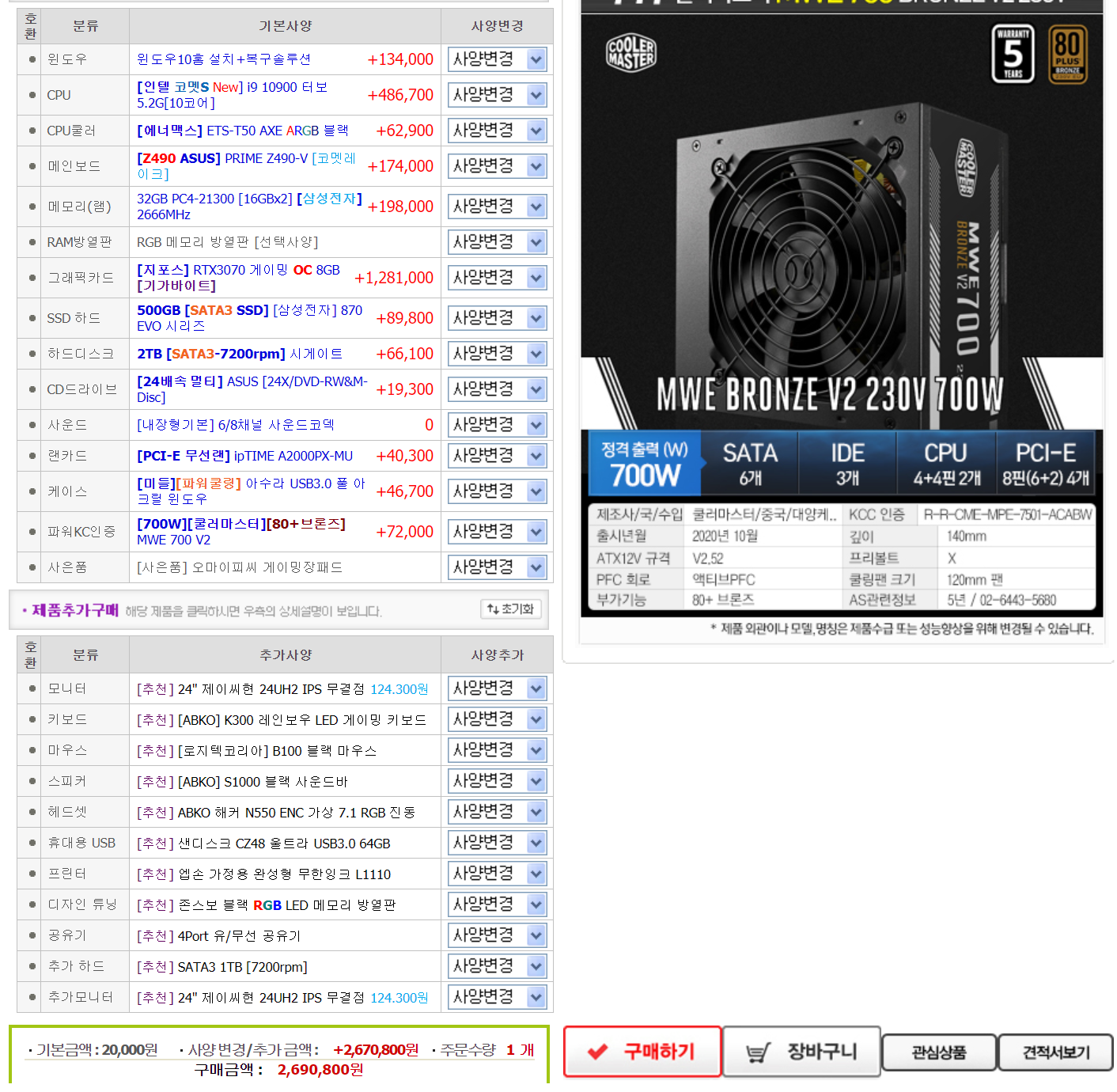Click the 윈도우10홈 설치+복구솔루션 link
Screen dimensions: 1117x1092
pyautogui.click(x=224, y=59)
